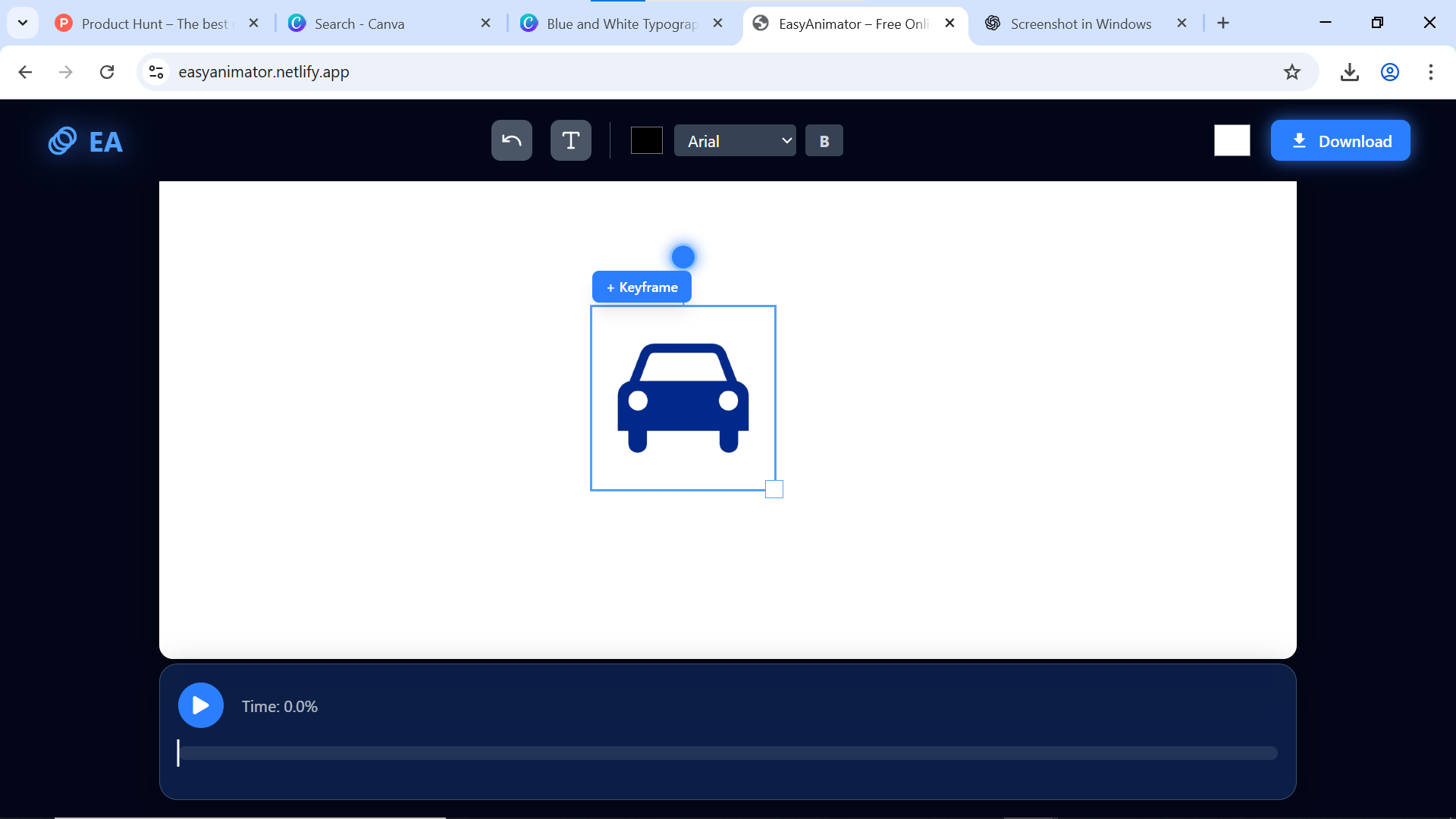Open a new browser tab
This screenshot has width=1456, height=819.
(1223, 24)
